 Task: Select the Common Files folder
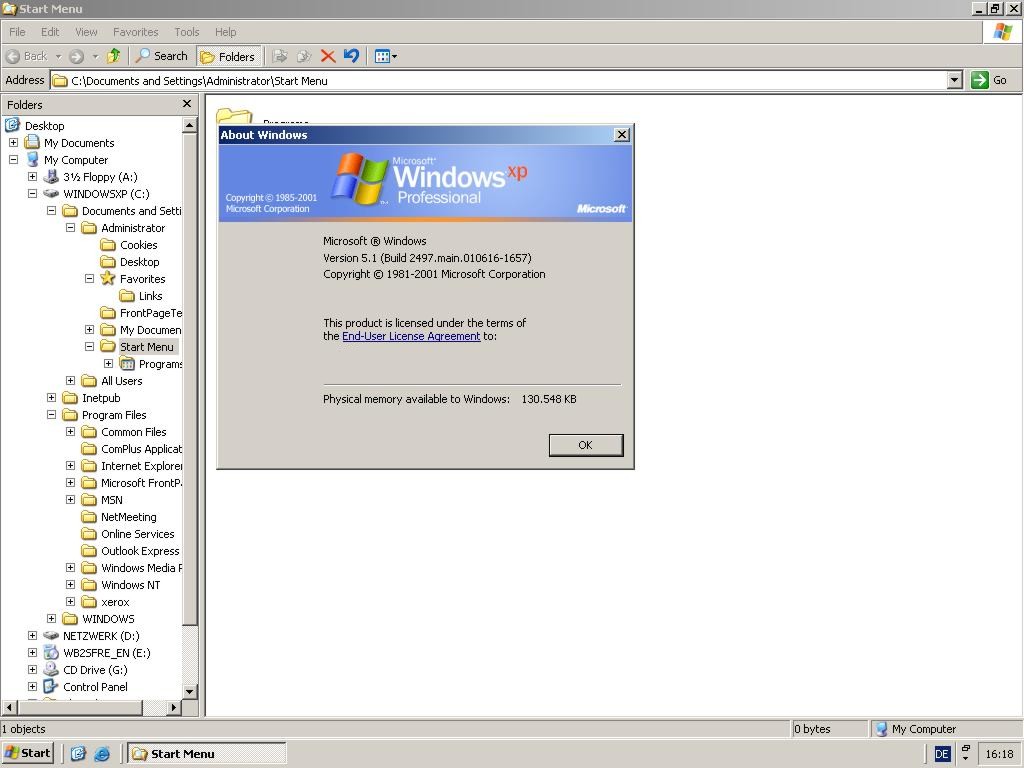(x=133, y=432)
